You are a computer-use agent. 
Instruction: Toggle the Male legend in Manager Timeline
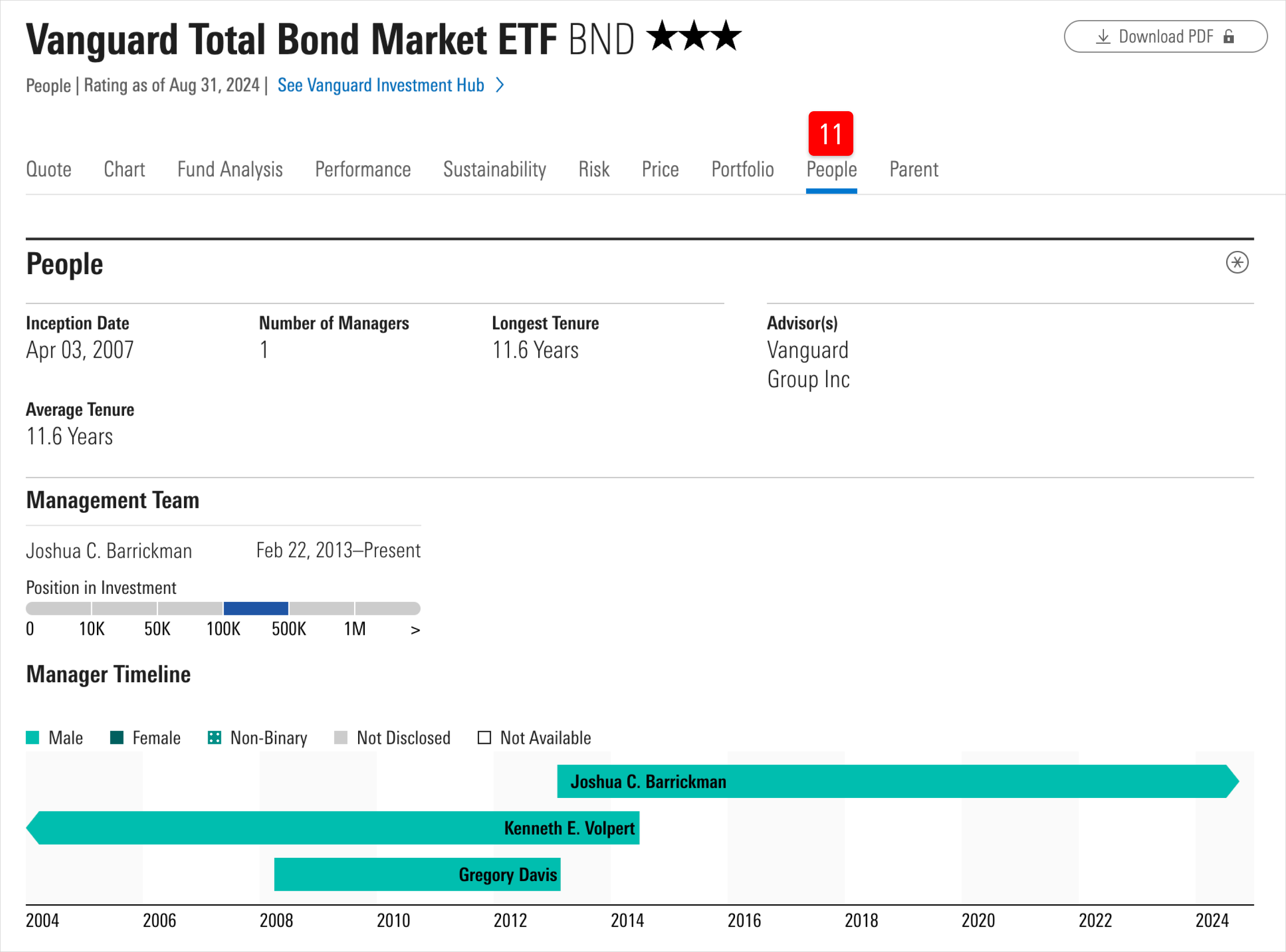[33, 738]
